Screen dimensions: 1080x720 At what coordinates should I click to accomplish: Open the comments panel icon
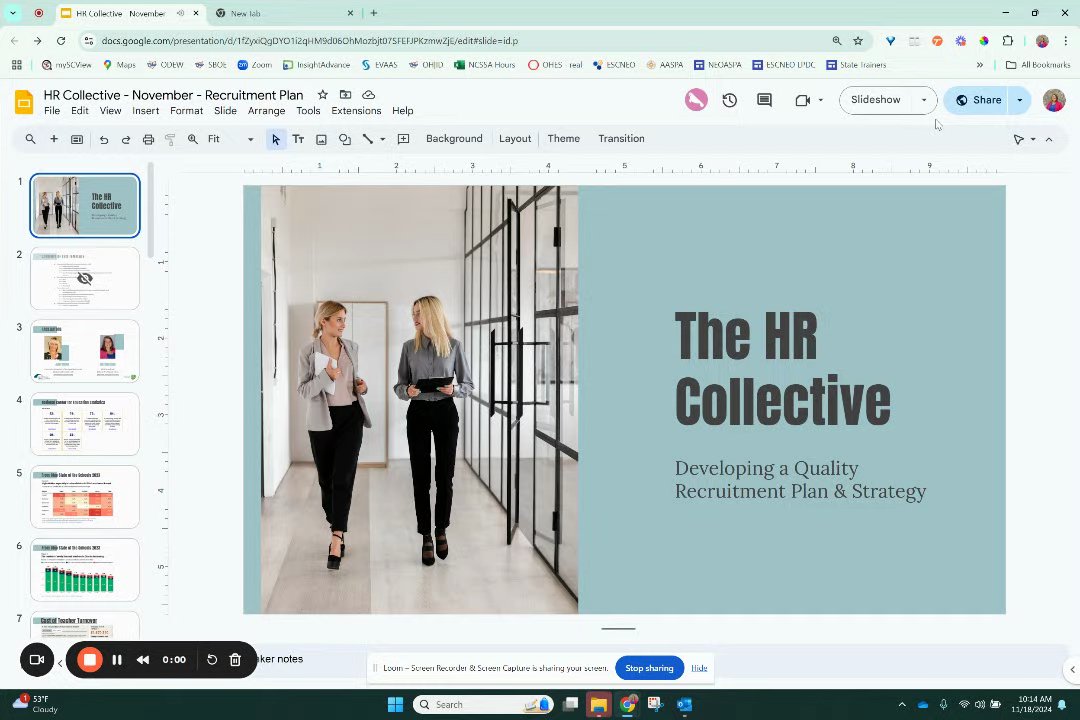pos(765,101)
